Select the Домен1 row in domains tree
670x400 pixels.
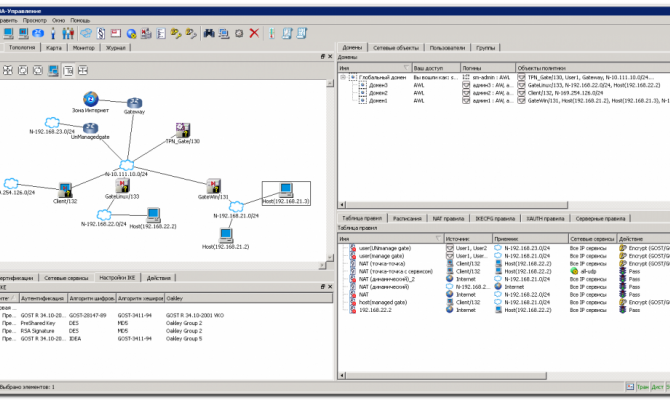coord(378,100)
